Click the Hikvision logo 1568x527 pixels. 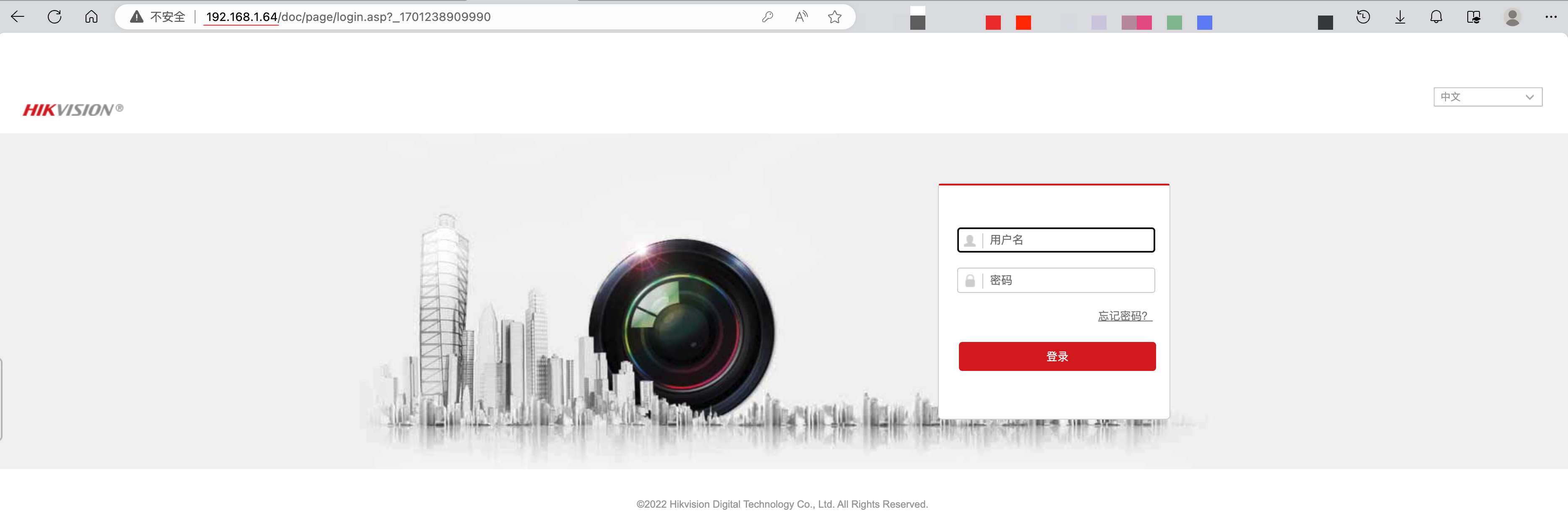tap(73, 110)
